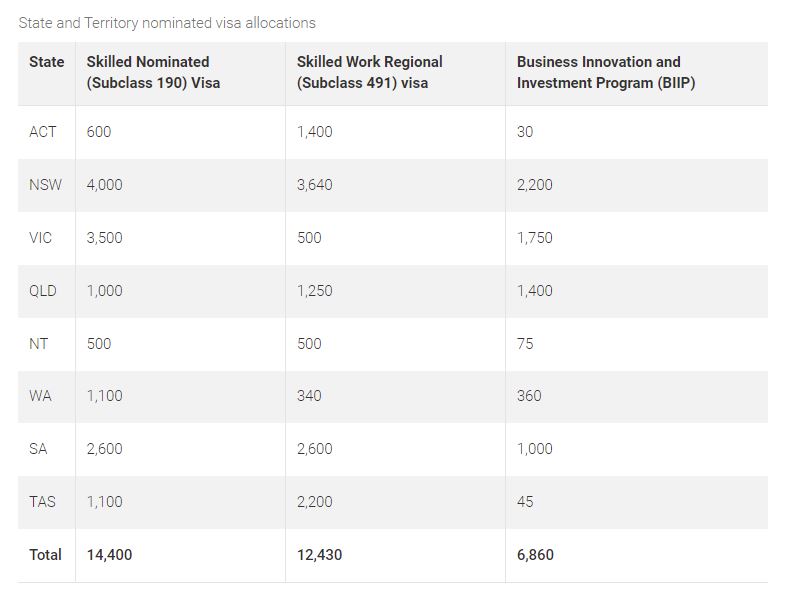Click the NSW 3,640 cell
793x604 pixels.
coord(315,185)
